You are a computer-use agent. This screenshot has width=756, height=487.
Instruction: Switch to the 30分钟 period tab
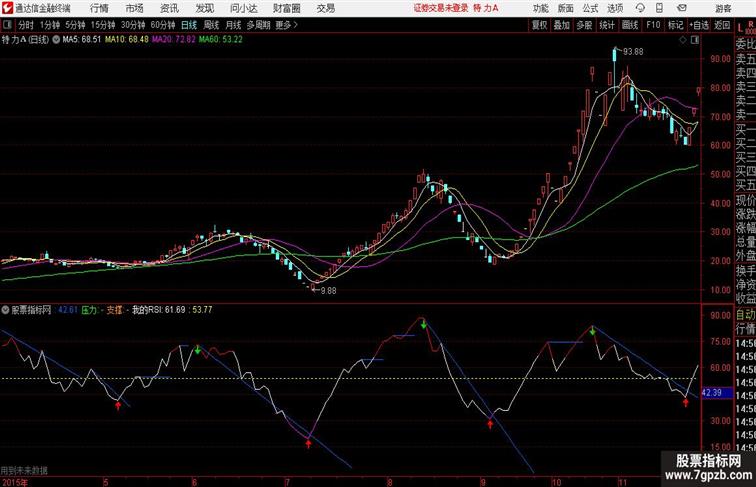coord(133,25)
